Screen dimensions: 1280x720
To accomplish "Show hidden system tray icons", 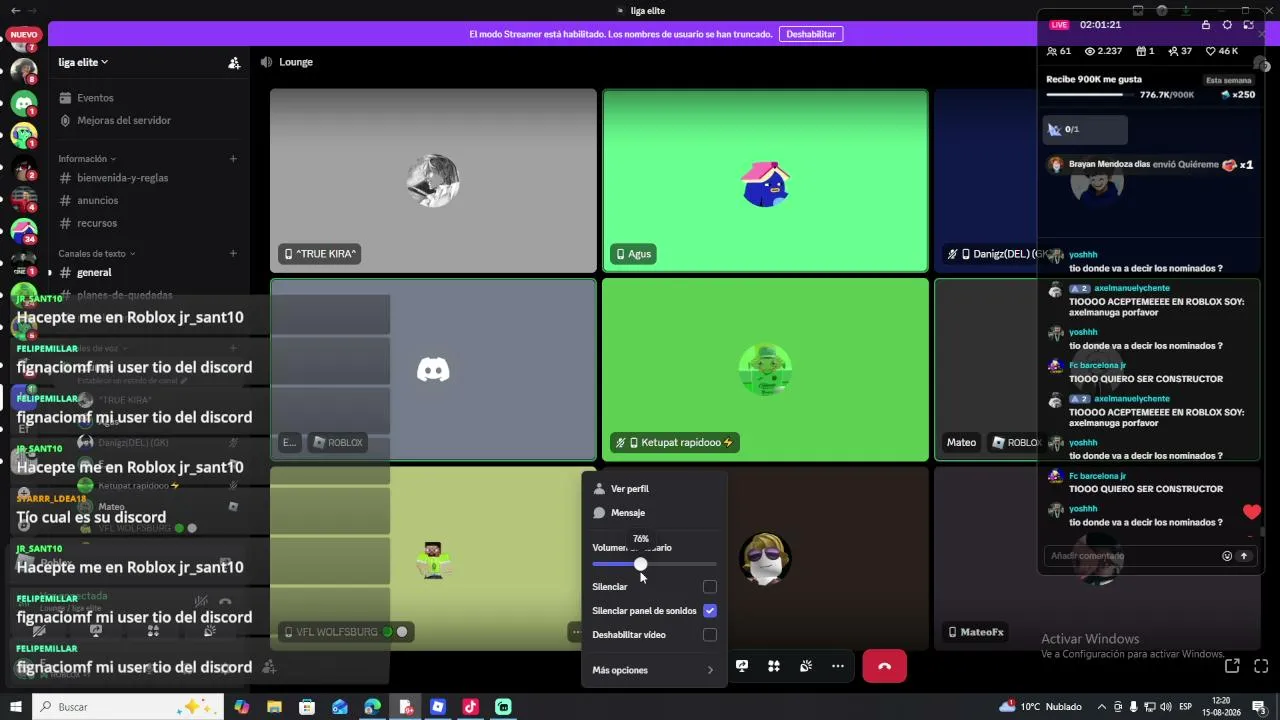I will [x=1102, y=707].
